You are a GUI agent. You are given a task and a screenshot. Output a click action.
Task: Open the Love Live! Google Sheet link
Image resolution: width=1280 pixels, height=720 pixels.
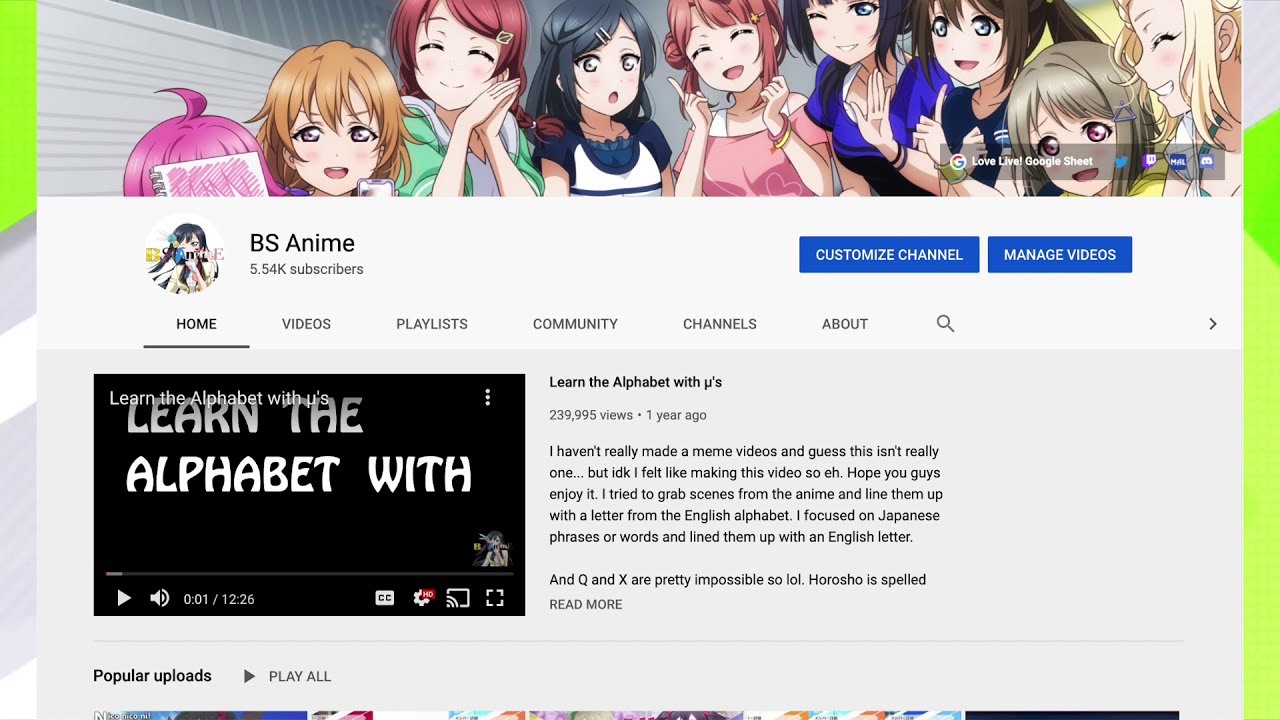point(1021,161)
